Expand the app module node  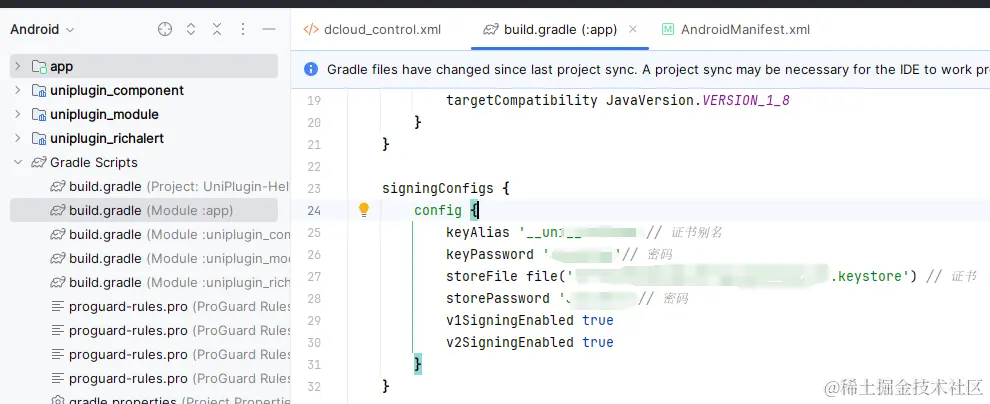[17, 66]
